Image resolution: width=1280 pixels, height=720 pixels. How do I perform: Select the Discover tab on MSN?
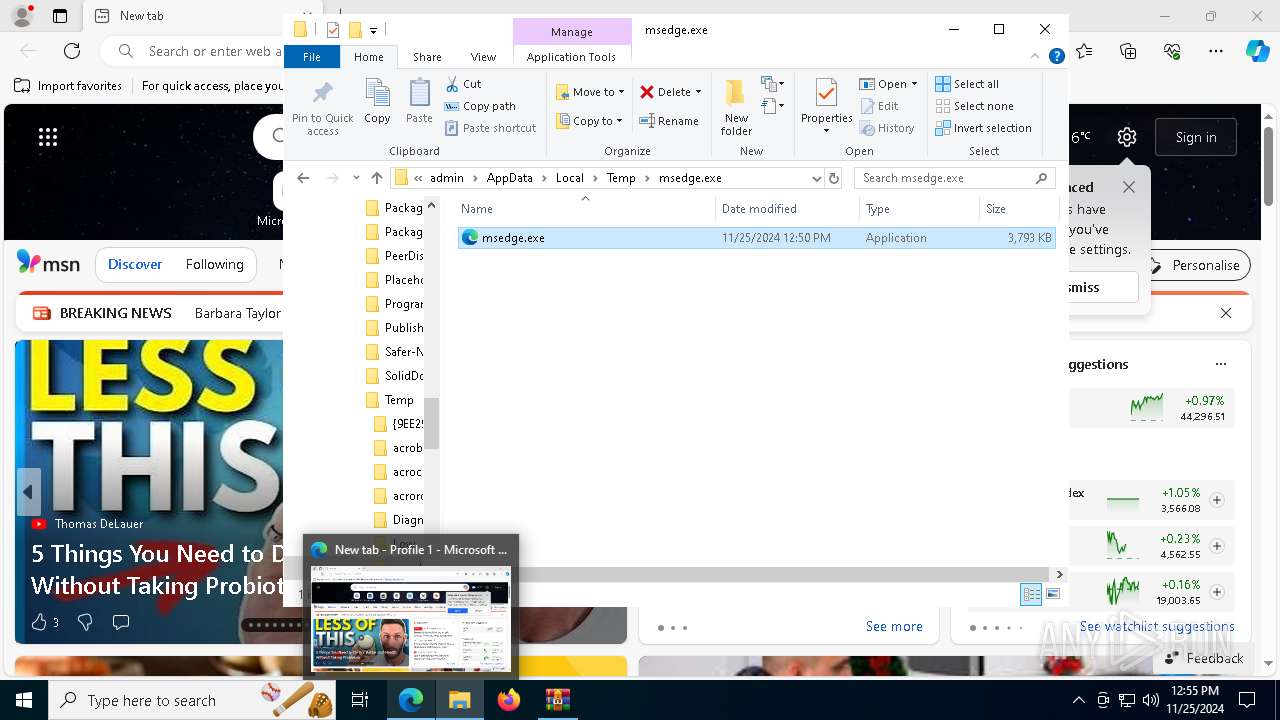(x=135, y=265)
